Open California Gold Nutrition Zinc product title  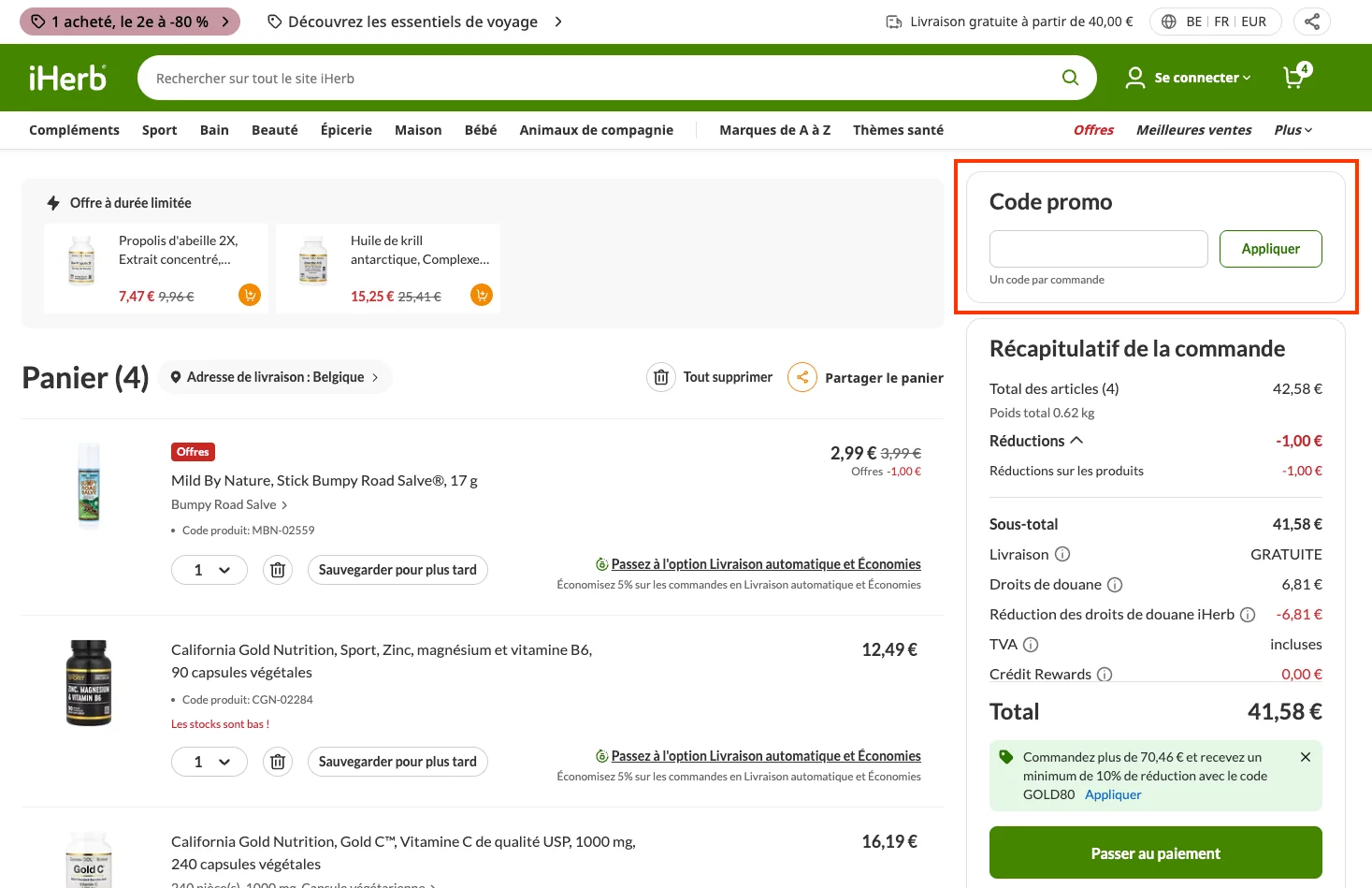(382, 661)
